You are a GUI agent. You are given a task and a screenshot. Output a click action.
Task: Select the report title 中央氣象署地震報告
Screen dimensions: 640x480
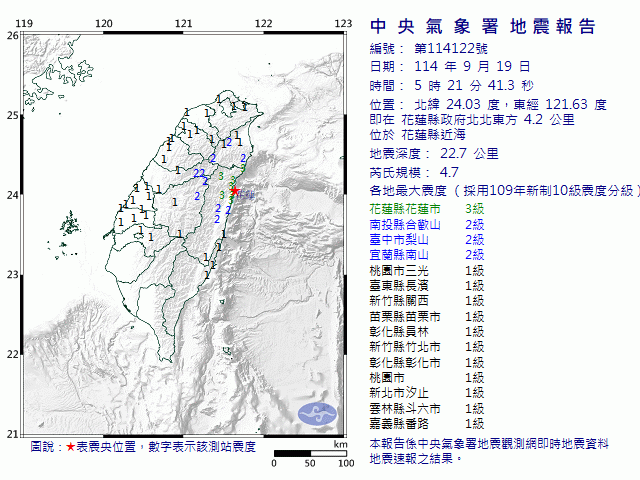point(482,27)
